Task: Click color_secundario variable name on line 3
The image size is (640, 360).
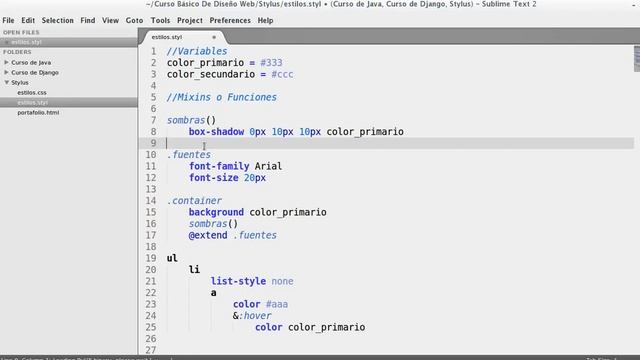Action: tap(211, 74)
